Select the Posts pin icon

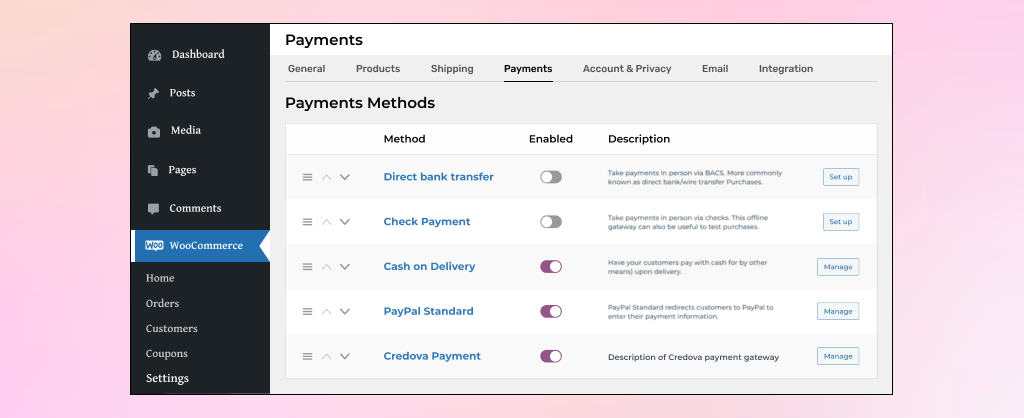tap(153, 94)
